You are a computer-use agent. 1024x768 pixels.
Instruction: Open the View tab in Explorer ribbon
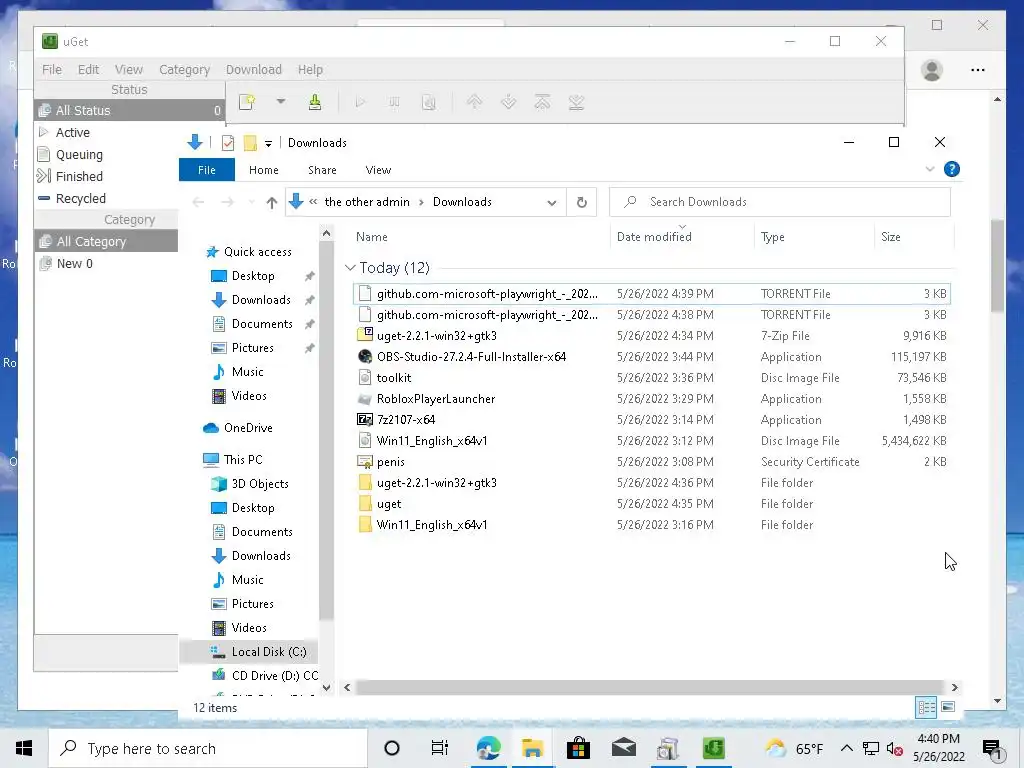point(378,170)
